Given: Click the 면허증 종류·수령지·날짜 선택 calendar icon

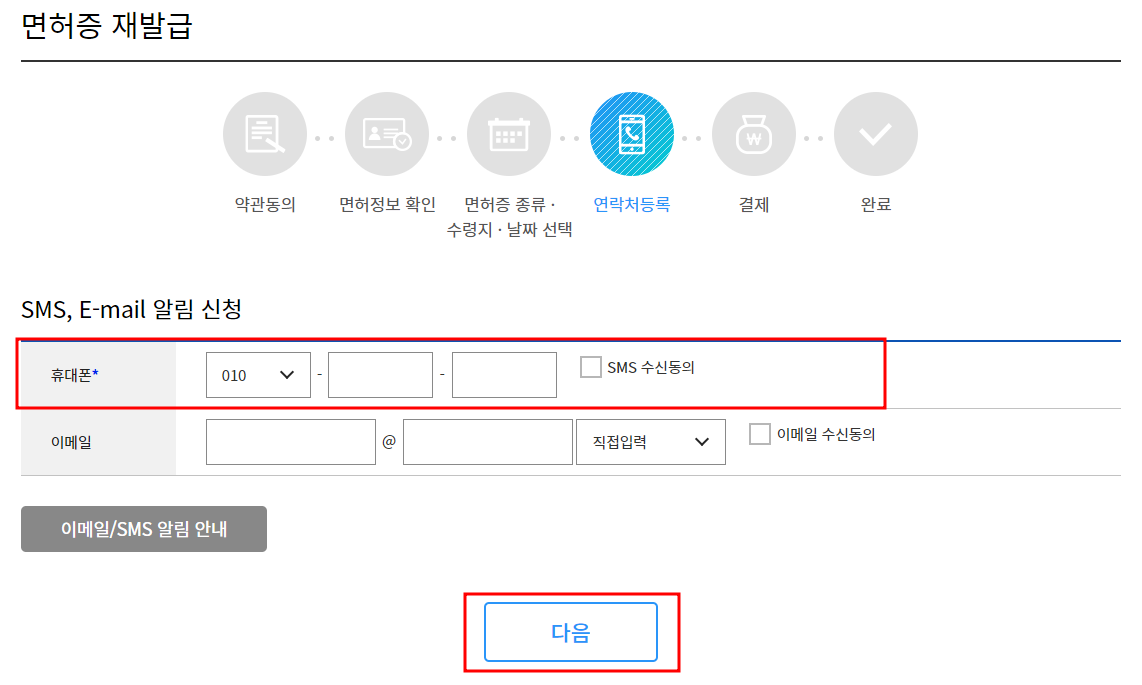Looking at the screenshot, I should 509,133.
